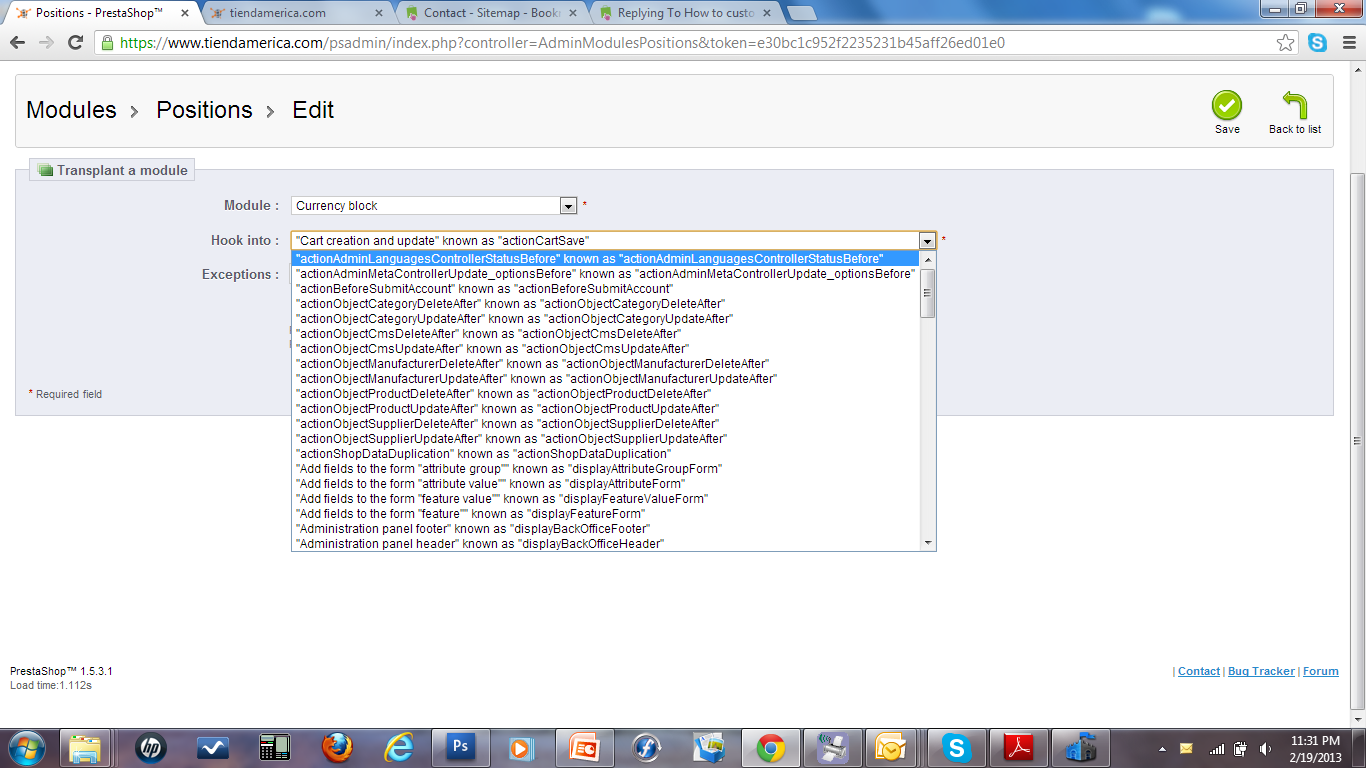Click the Positions breadcrumb link
This screenshot has height=768, width=1366.
[204, 110]
